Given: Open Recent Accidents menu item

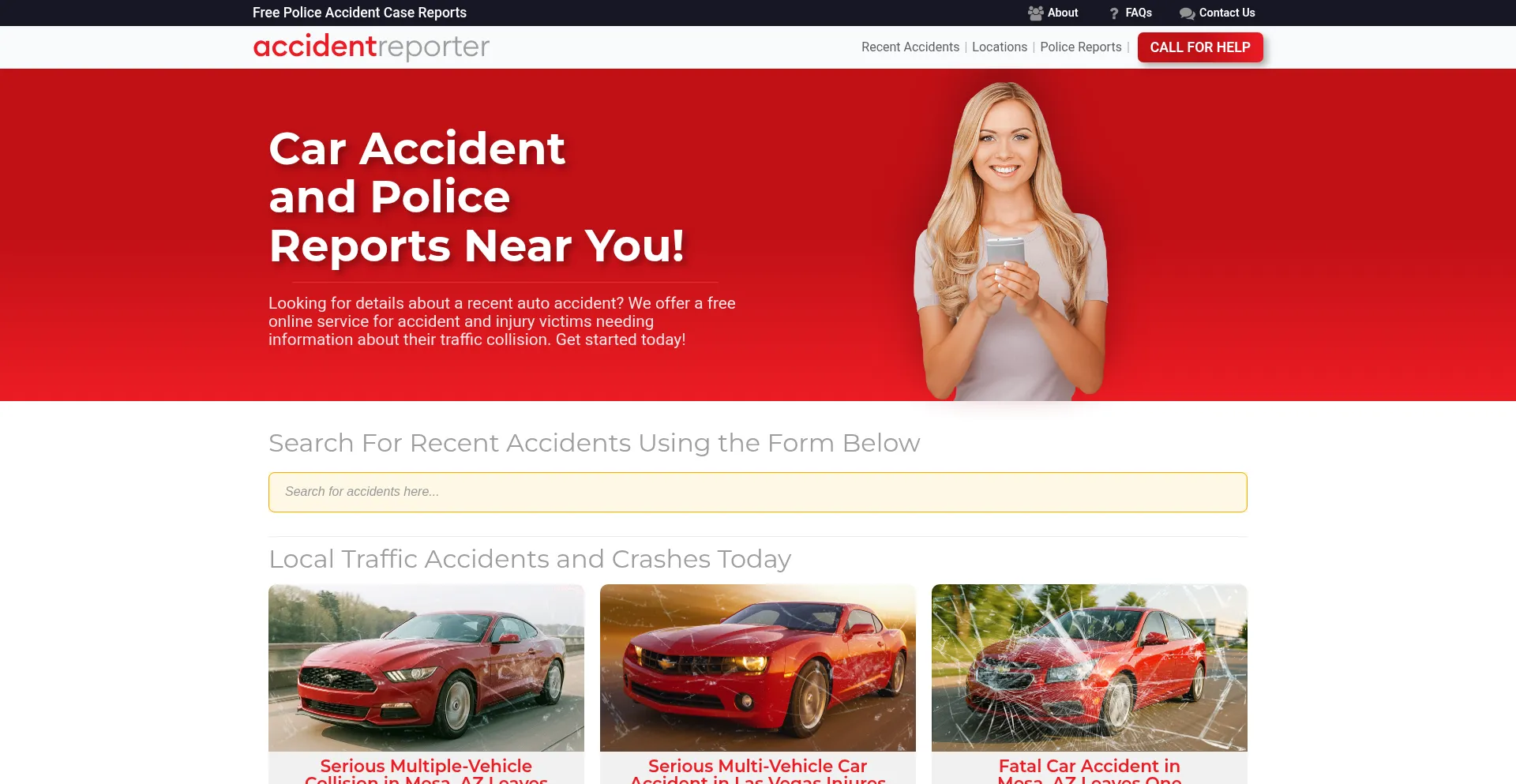Looking at the screenshot, I should click(x=910, y=47).
